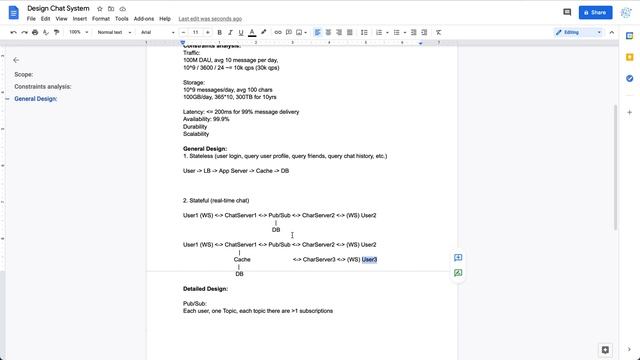Image resolution: width=640 pixels, height=360 pixels.
Task: Expand numbered list options arrow
Action: point(387,32)
